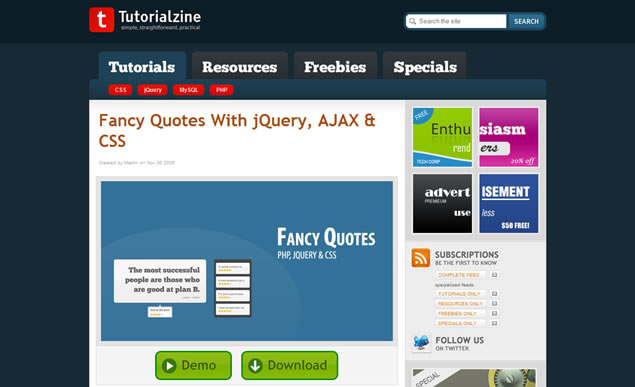Click the green Download button

click(290, 366)
